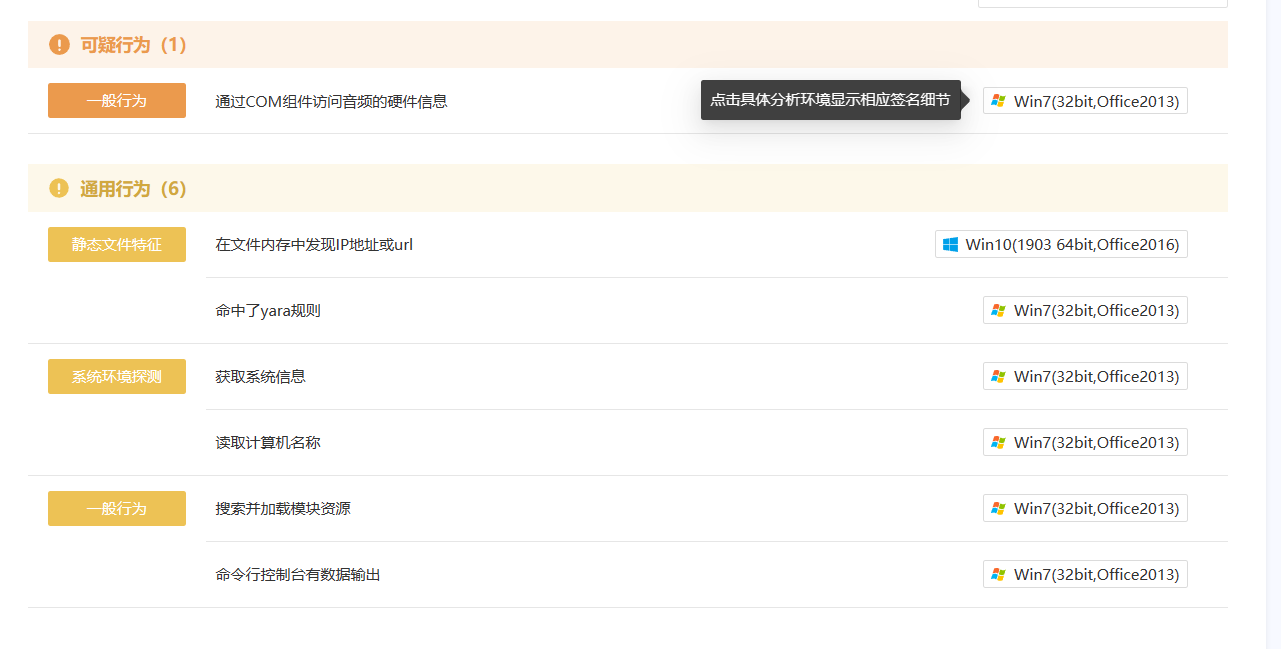The height and width of the screenshot is (649, 1281).
Task: Select the 系统环境探测 category tag
Action: click(117, 377)
